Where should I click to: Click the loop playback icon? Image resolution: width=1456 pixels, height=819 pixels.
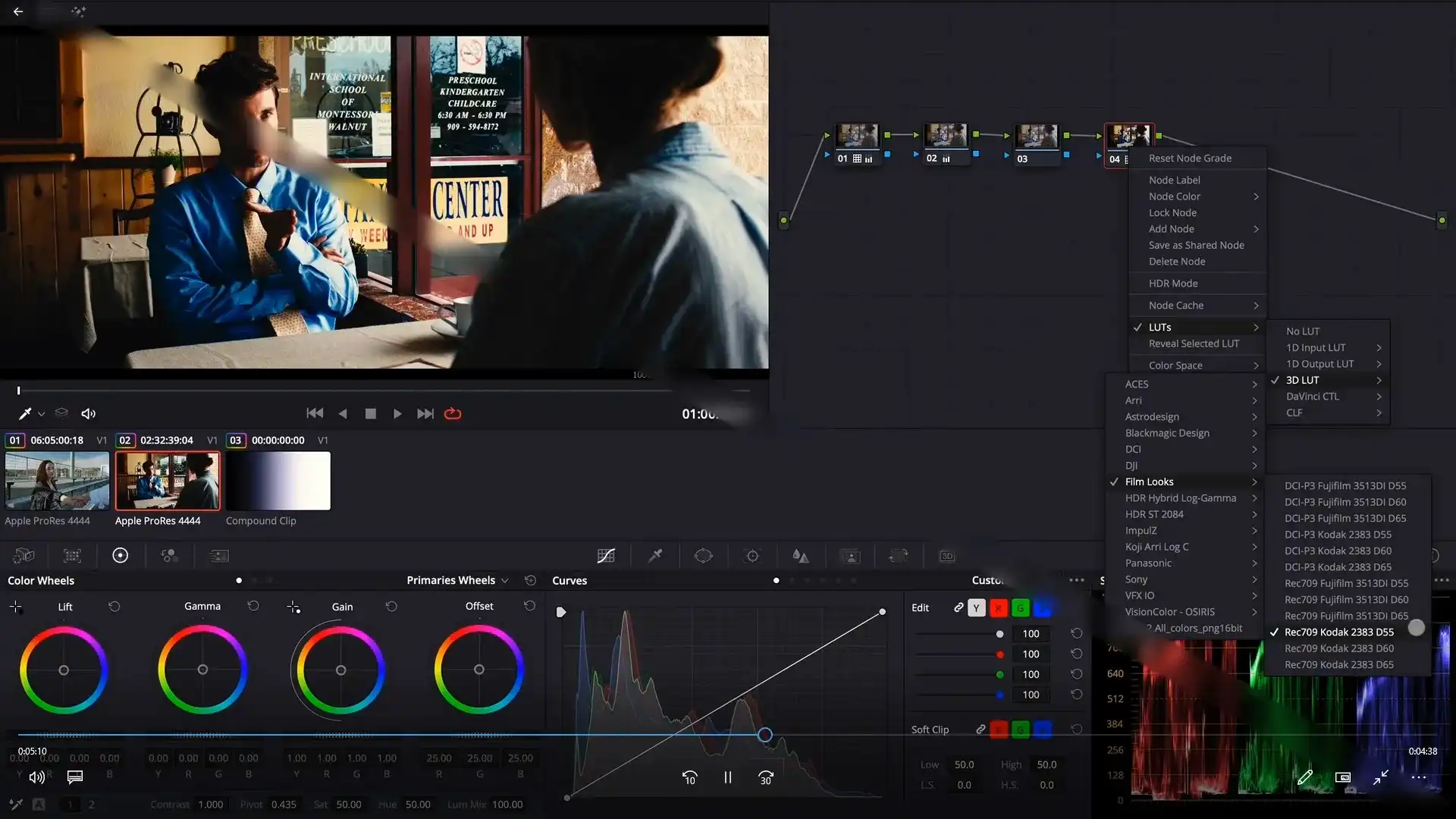tap(453, 413)
